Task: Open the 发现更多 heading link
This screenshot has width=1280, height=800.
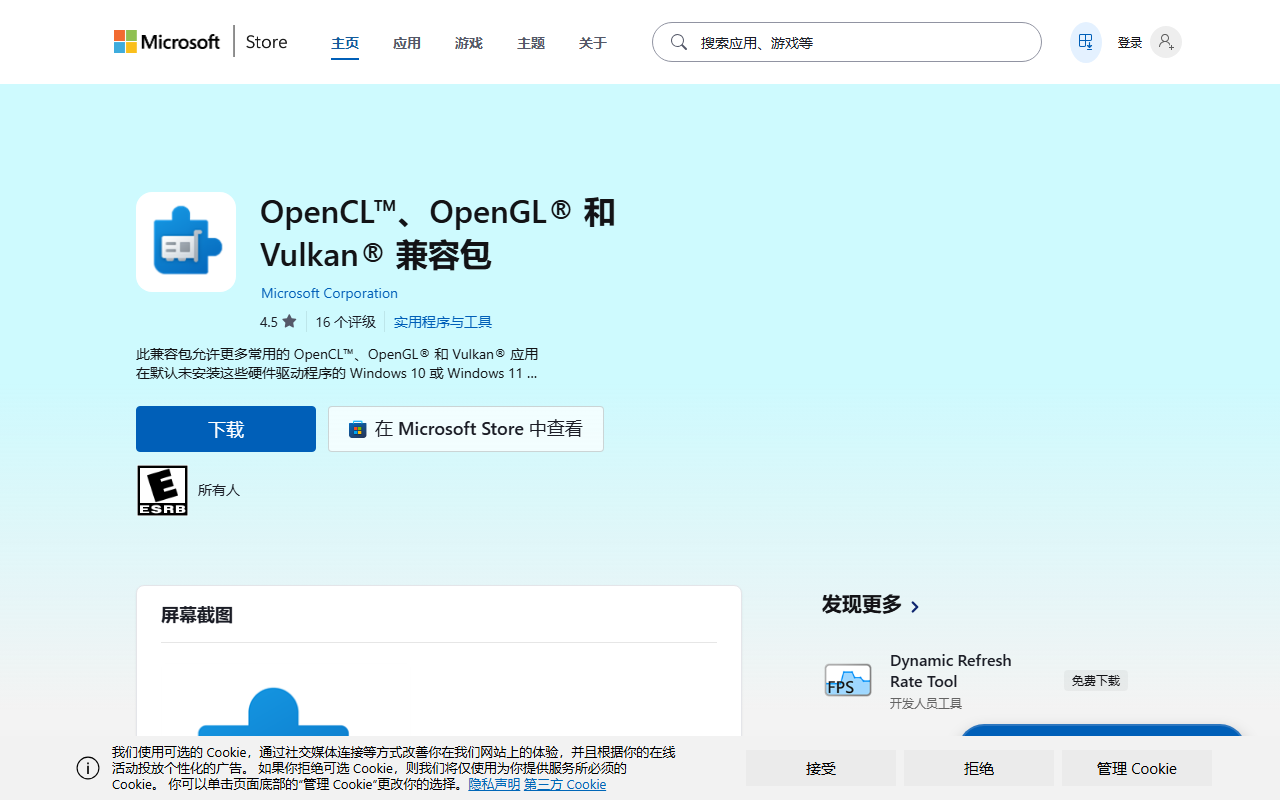Action: pos(862,604)
